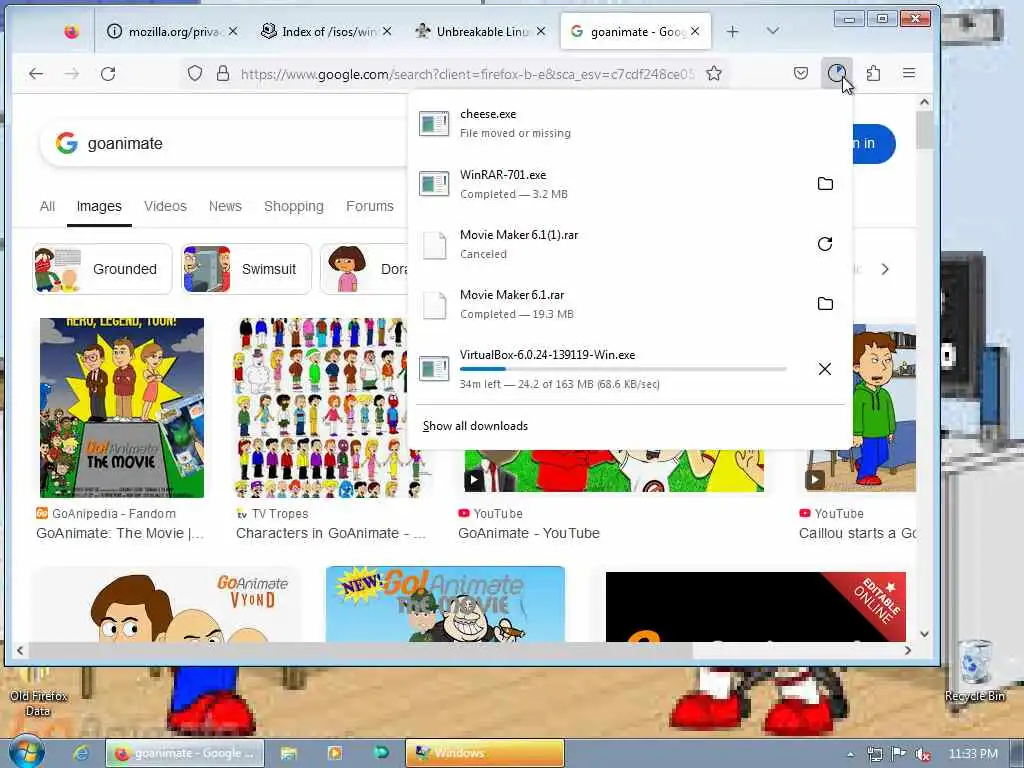Image resolution: width=1024 pixels, height=768 pixels.
Task: Switch to Videos search tab
Action: click(x=165, y=206)
